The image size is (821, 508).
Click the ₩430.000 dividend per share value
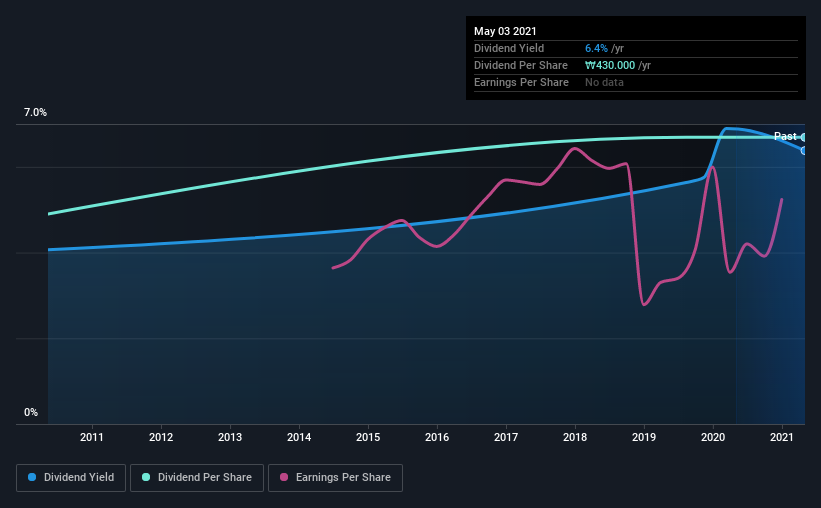coord(609,65)
